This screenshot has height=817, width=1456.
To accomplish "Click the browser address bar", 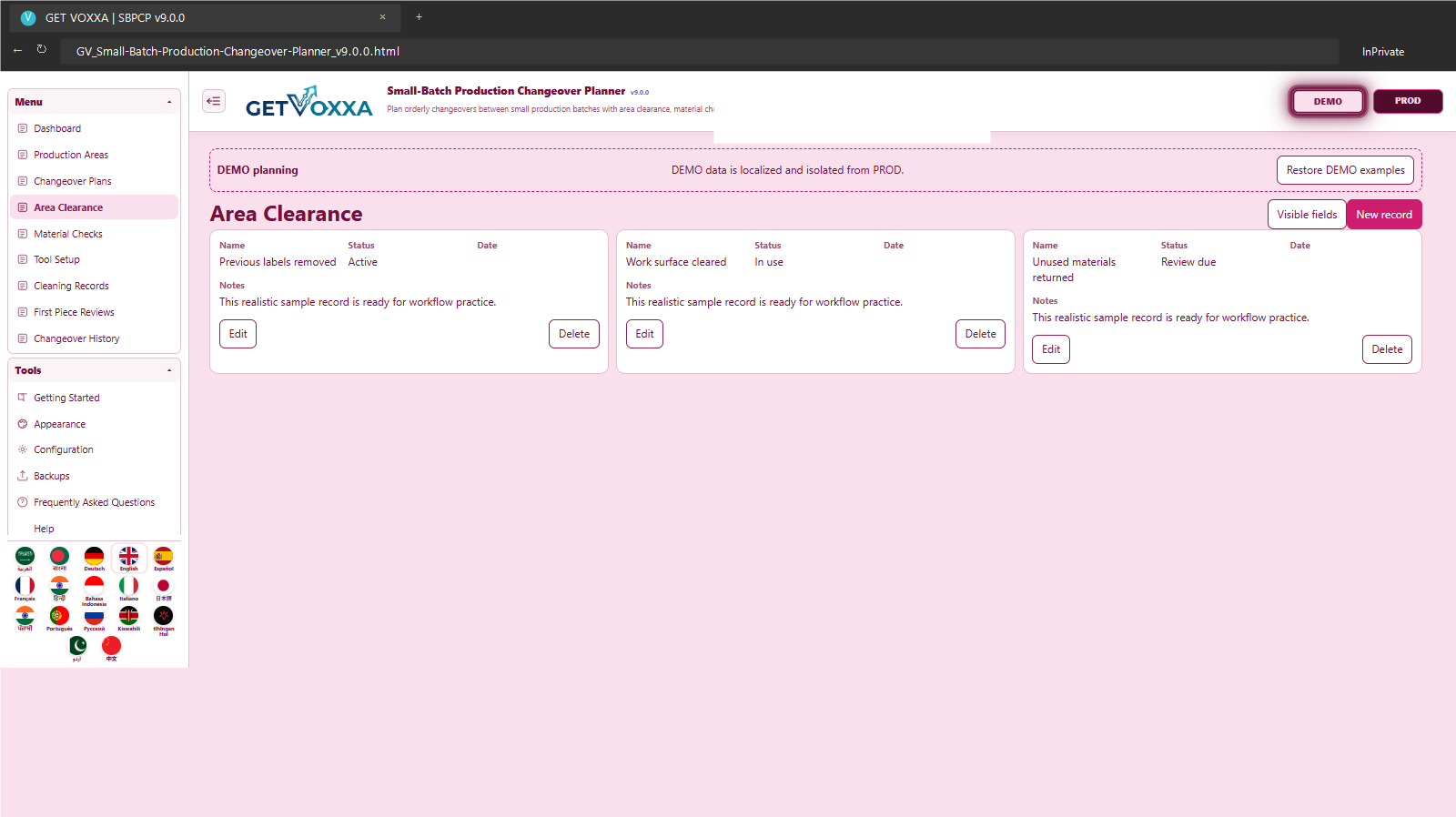I will pyautogui.click(x=699, y=51).
